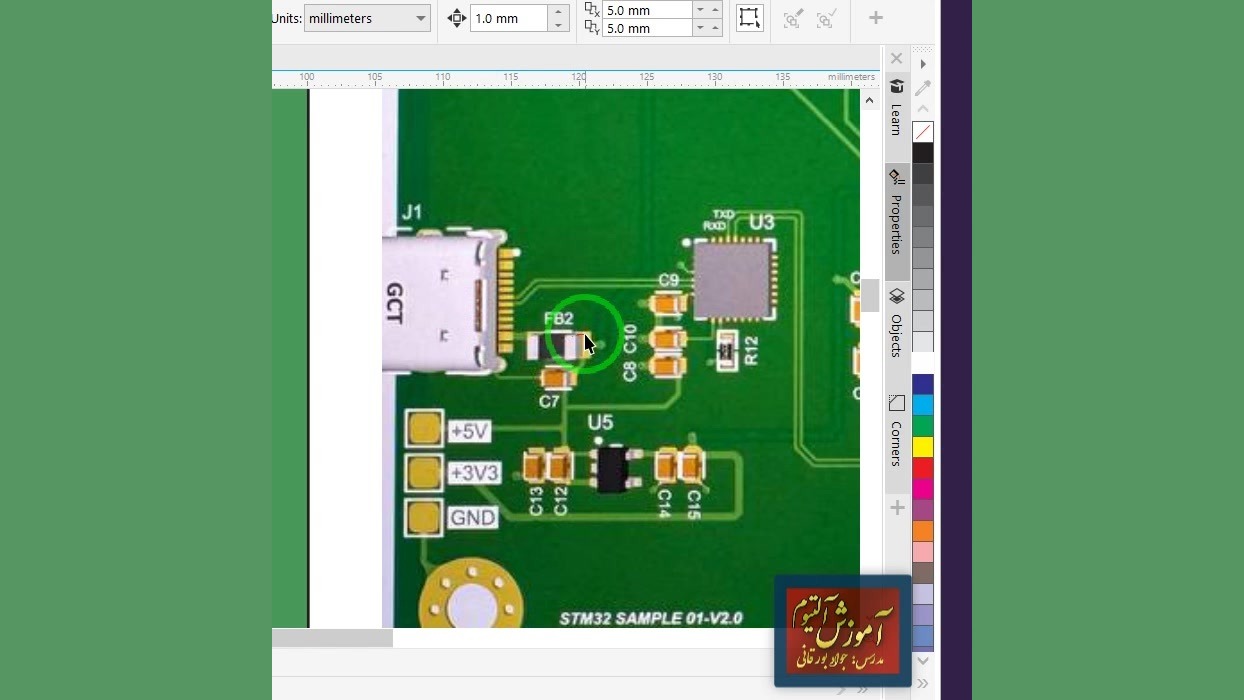
Task: Click the vertical duplicate distance field
Action: point(648,28)
